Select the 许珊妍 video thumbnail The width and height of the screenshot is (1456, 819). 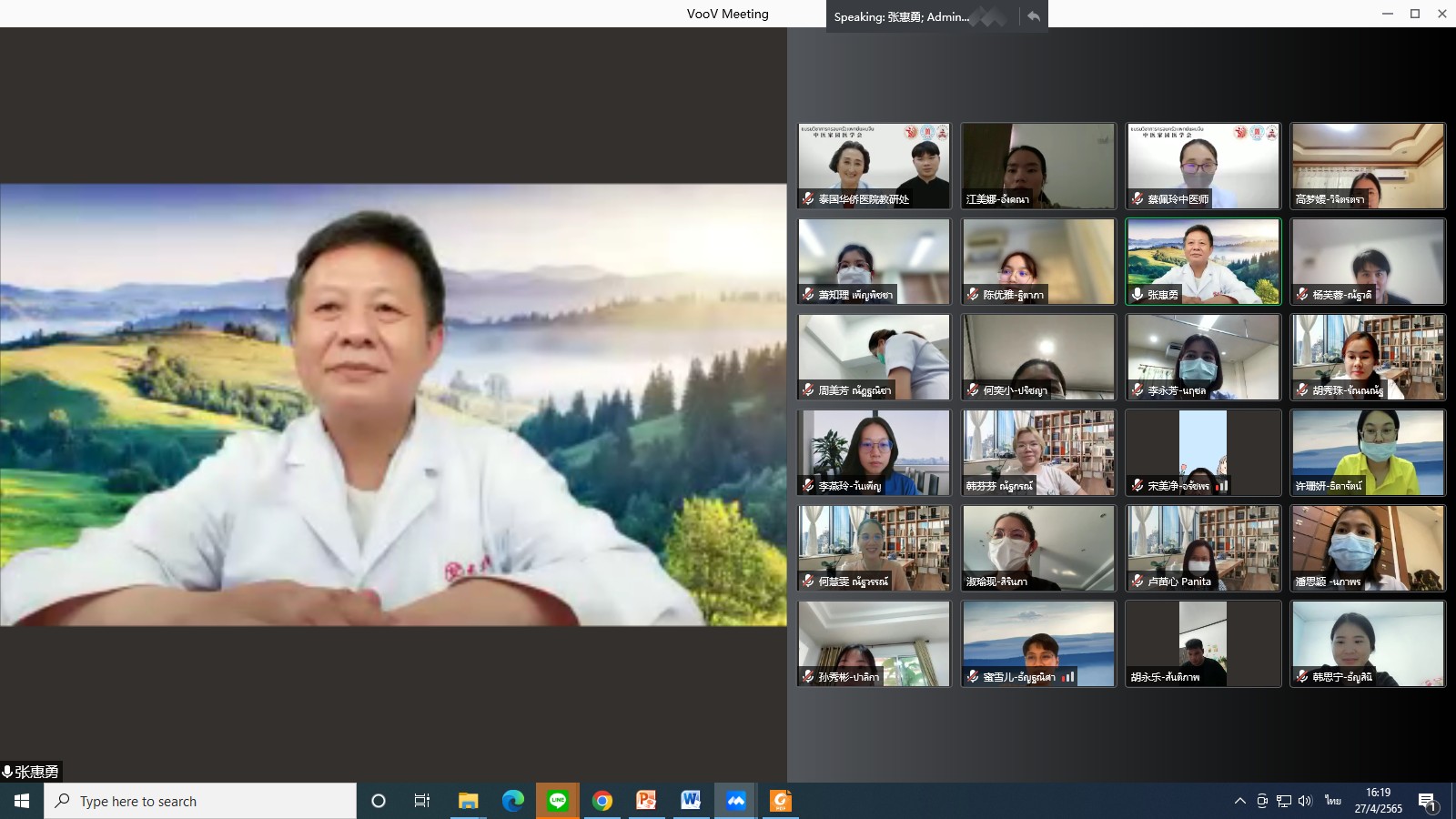pos(1368,452)
